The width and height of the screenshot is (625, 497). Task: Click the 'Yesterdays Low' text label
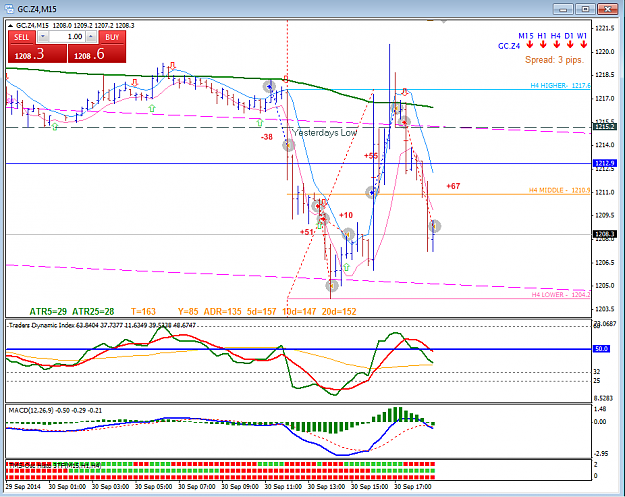pyautogui.click(x=324, y=133)
